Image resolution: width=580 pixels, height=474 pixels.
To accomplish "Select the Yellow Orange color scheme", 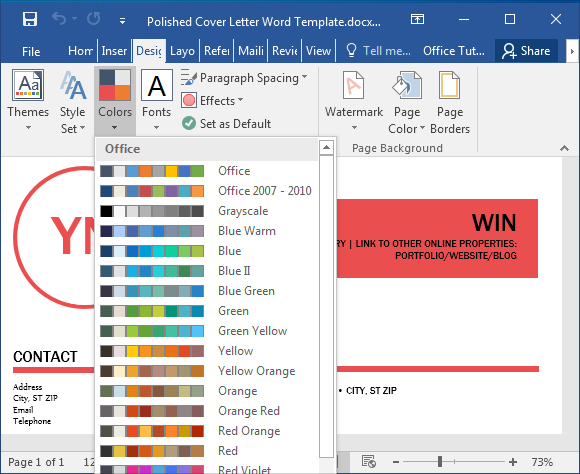I will click(x=206, y=371).
